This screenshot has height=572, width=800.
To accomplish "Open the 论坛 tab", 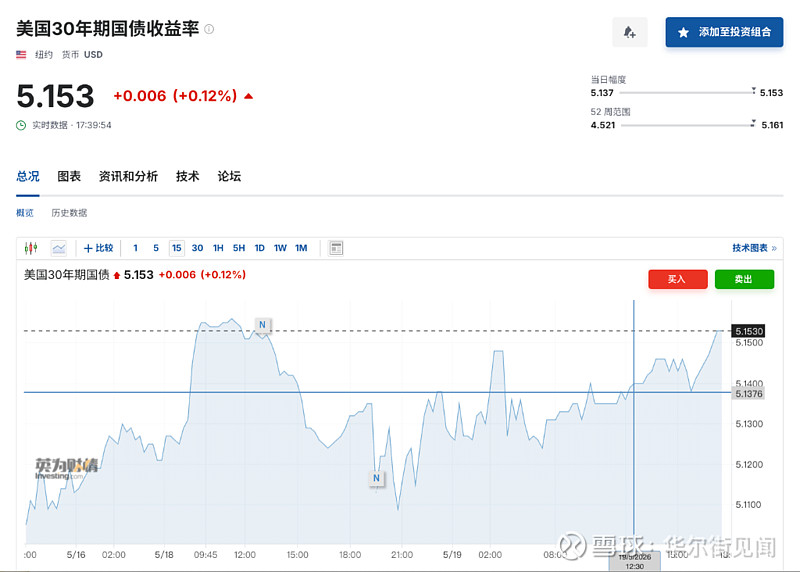I will [x=229, y=177].
